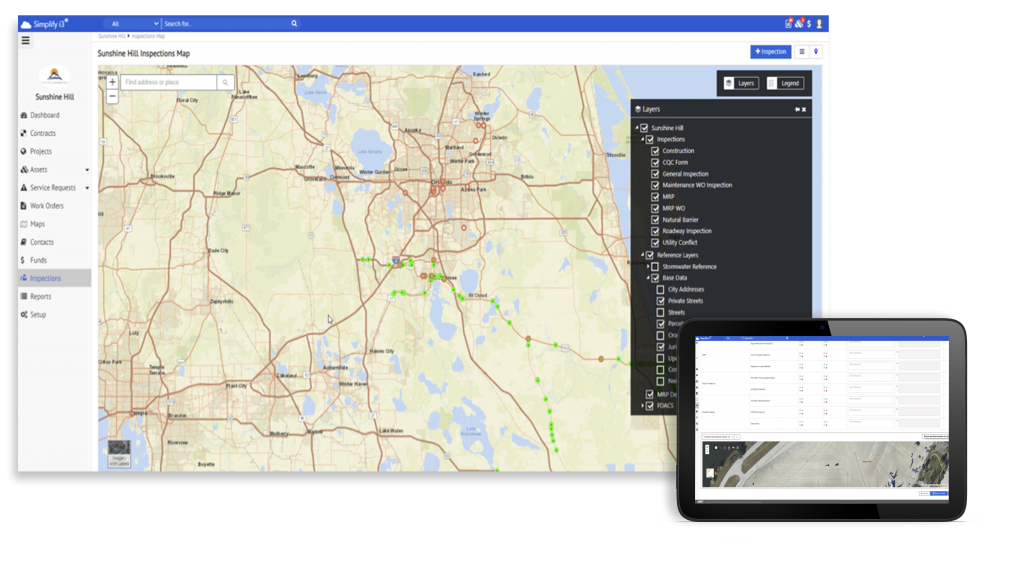The width and height of the screenshot is (1024, 583).
Task: Switch to list view icon beside Inspection button
Action: [801, 52]
